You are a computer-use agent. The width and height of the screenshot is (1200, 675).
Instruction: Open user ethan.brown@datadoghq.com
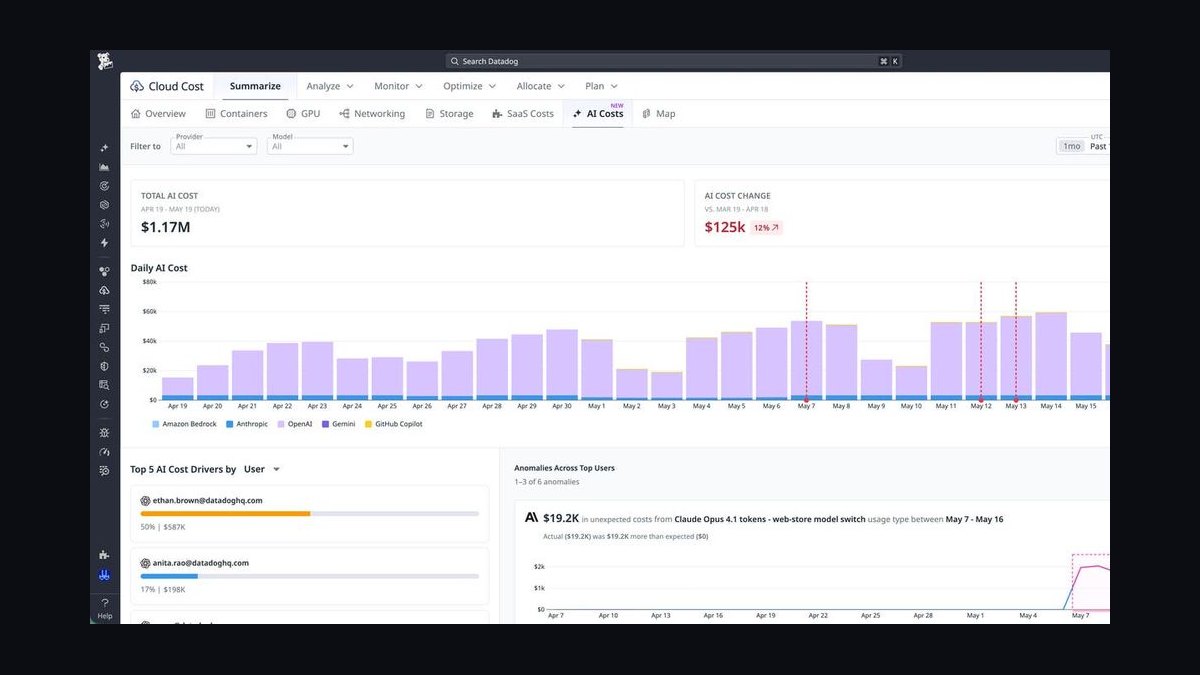208,500
